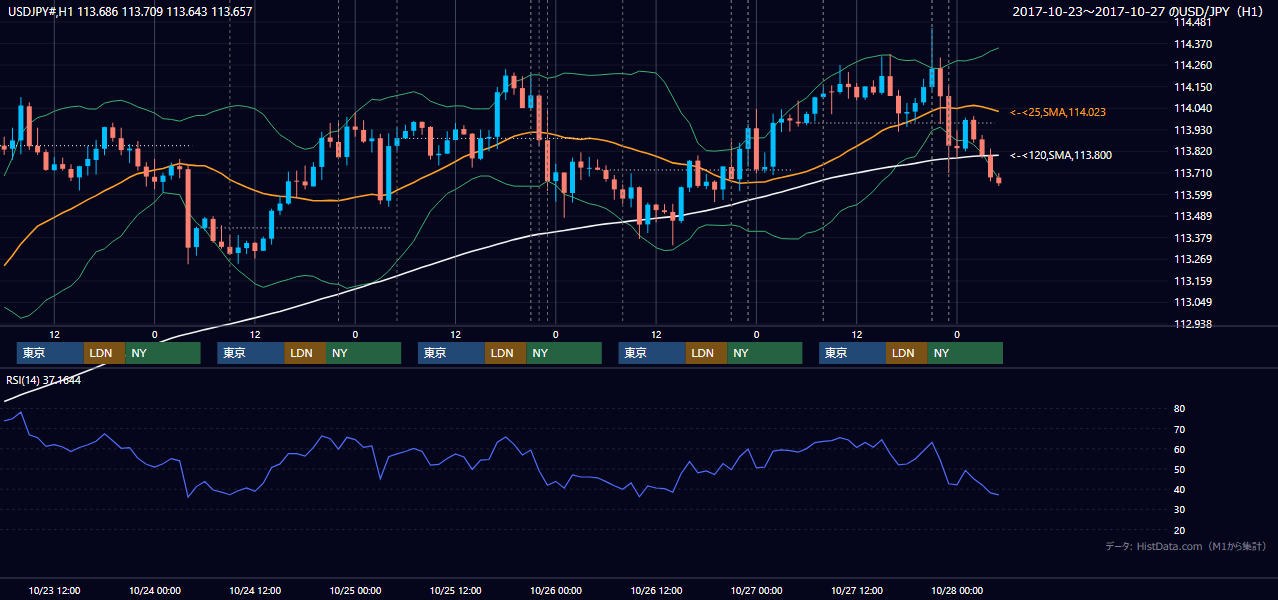This screenshot has width=1278, height=600.
Task: Click price level 114.370 on the axis
Action: [1192, 44]
